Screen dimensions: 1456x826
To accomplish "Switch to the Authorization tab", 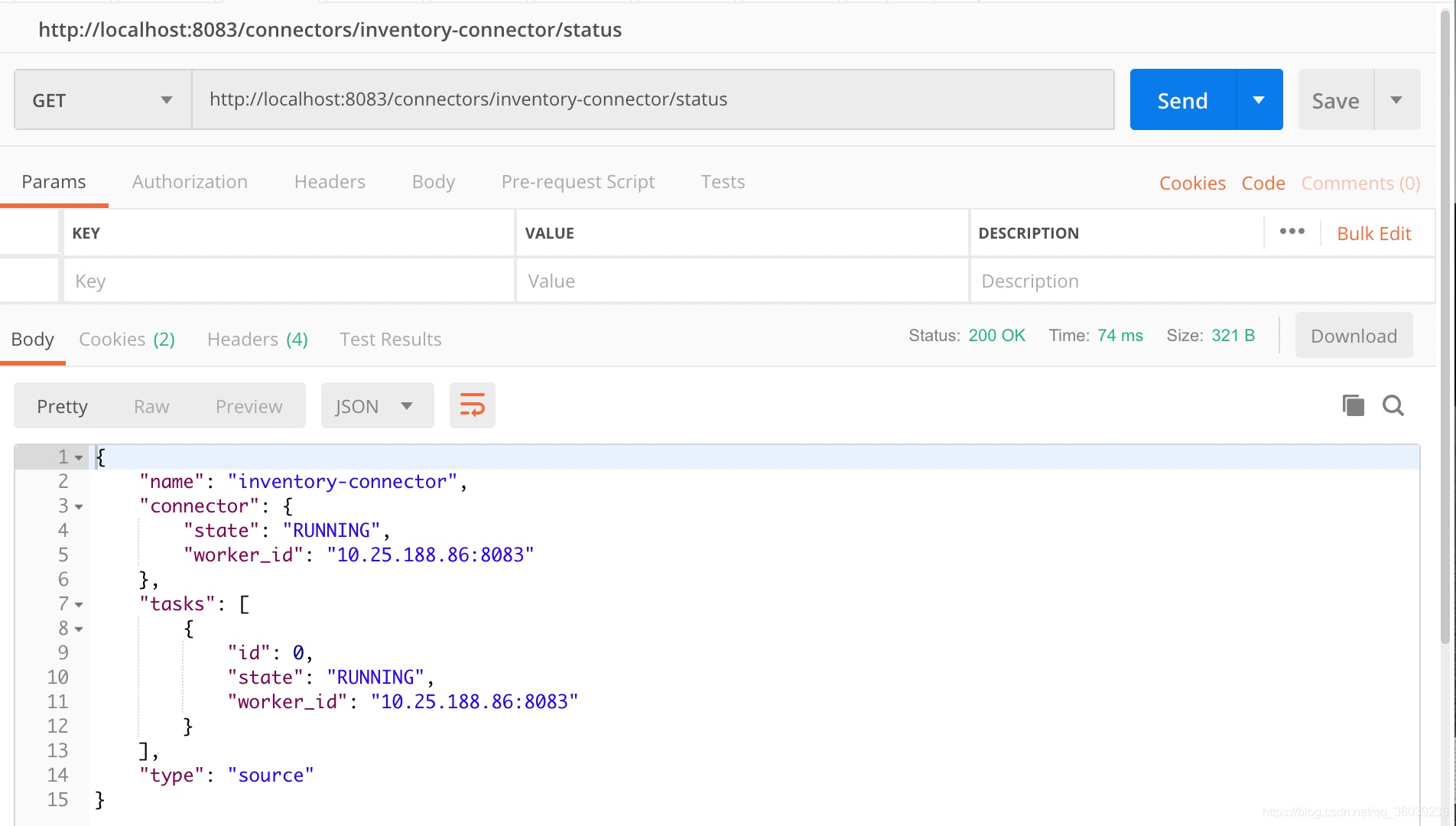I will (x=190, y=182).
